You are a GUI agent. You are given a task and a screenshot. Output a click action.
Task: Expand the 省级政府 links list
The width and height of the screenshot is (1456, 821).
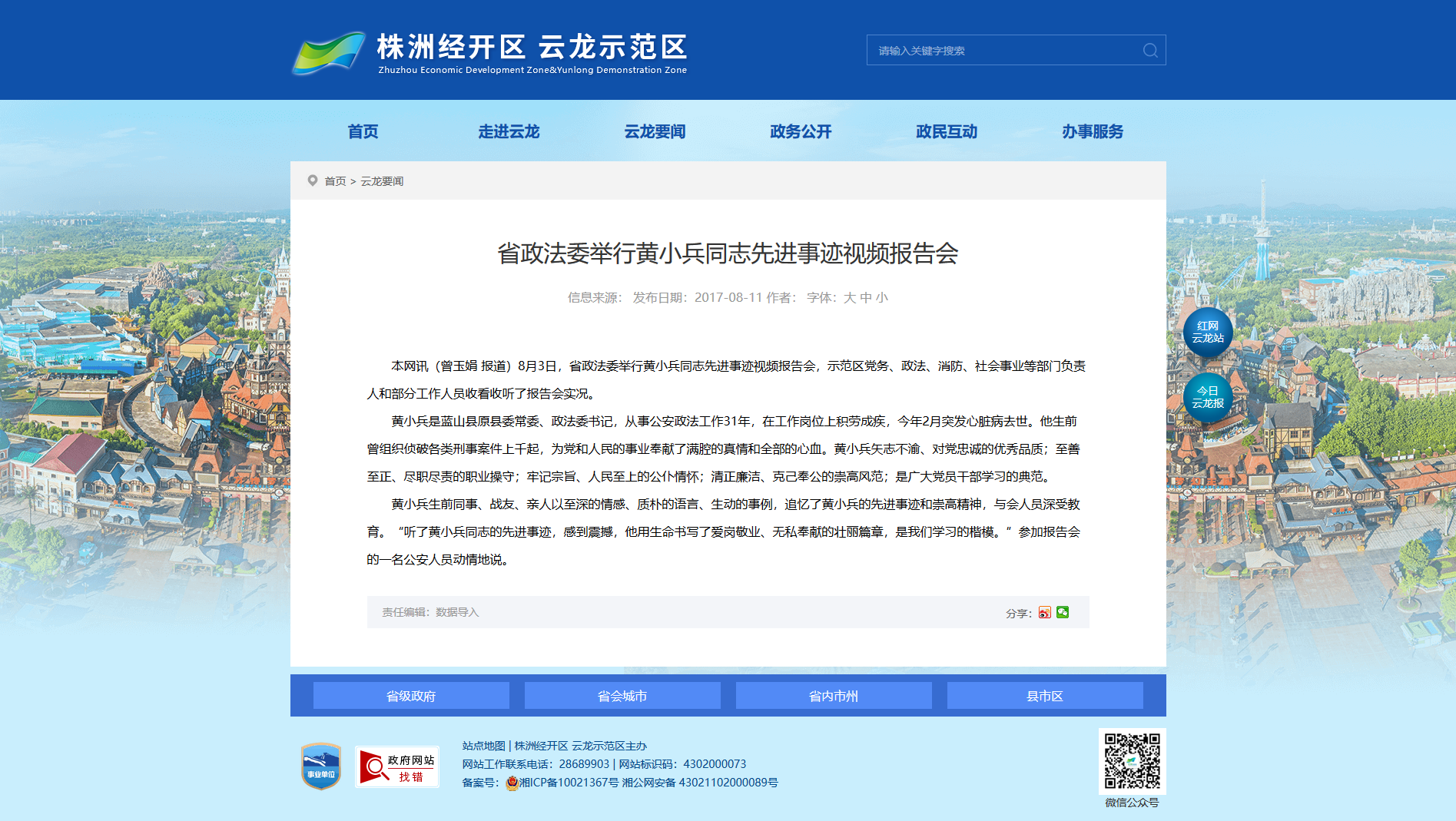pos(411,696)
